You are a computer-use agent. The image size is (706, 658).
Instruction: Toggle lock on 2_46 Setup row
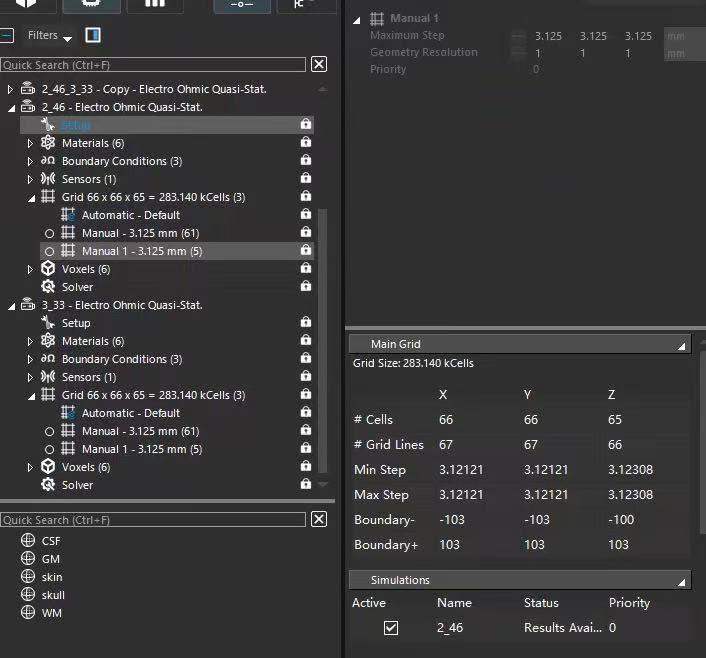click(306, 124)
